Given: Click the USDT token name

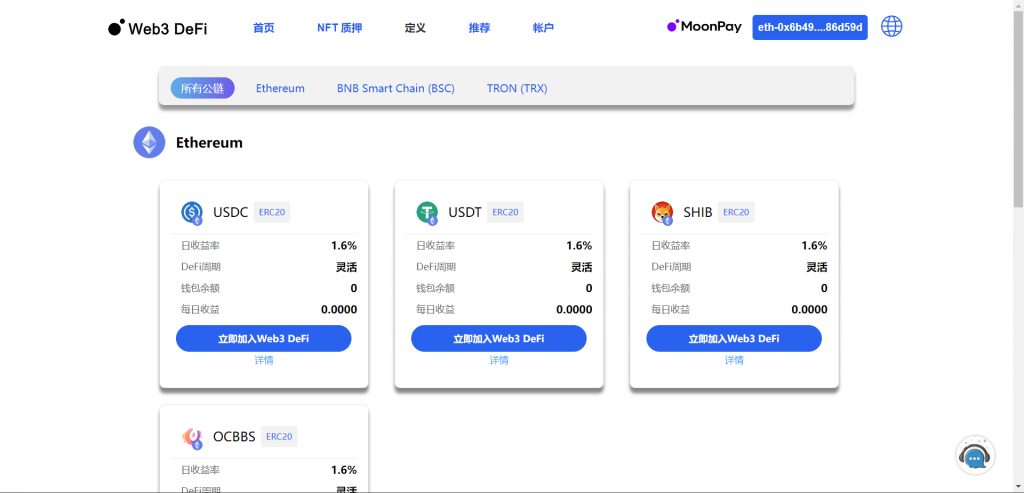Looking at the screenshot, I should 465,212.
